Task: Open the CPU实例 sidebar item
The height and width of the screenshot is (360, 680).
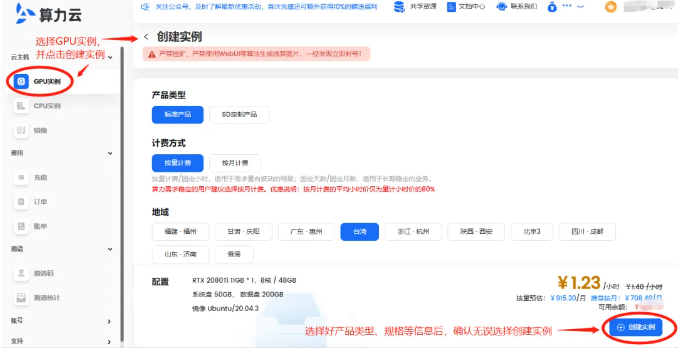Action: 37,106
